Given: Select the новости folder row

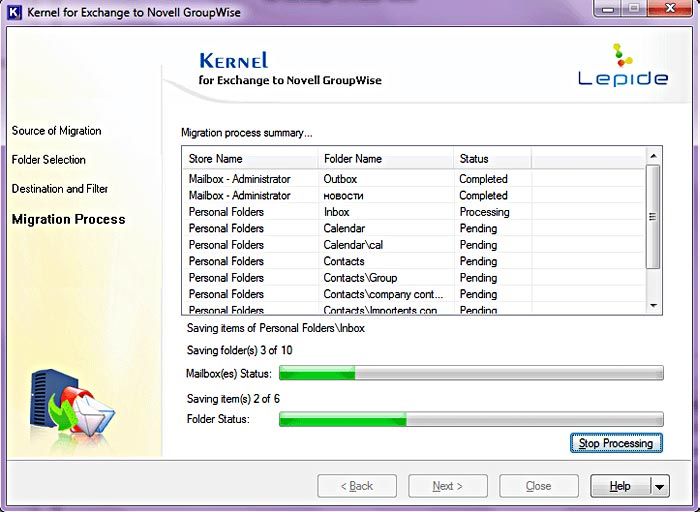Looking at the screenshot, I should [x=414, y=196].
